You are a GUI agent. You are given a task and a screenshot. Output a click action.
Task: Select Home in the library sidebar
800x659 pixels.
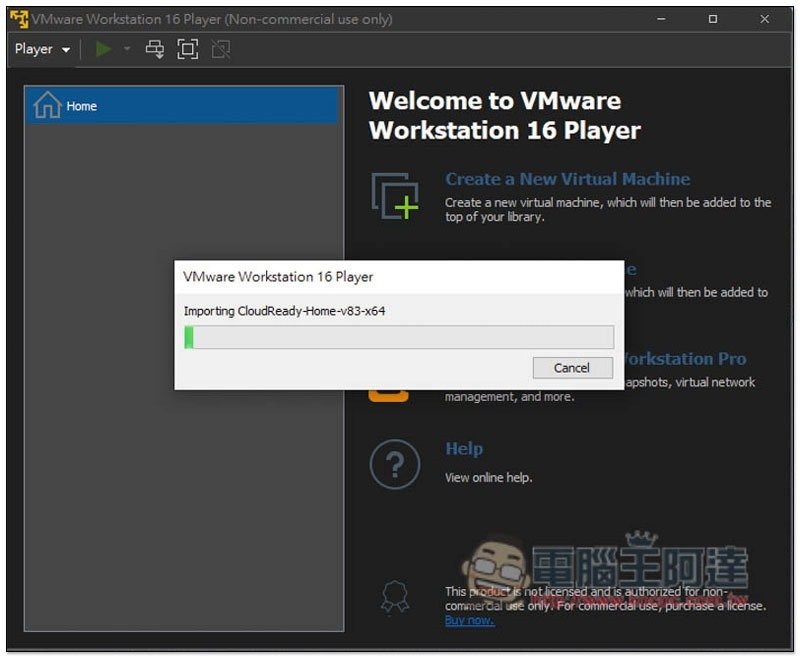coord(82,106)
